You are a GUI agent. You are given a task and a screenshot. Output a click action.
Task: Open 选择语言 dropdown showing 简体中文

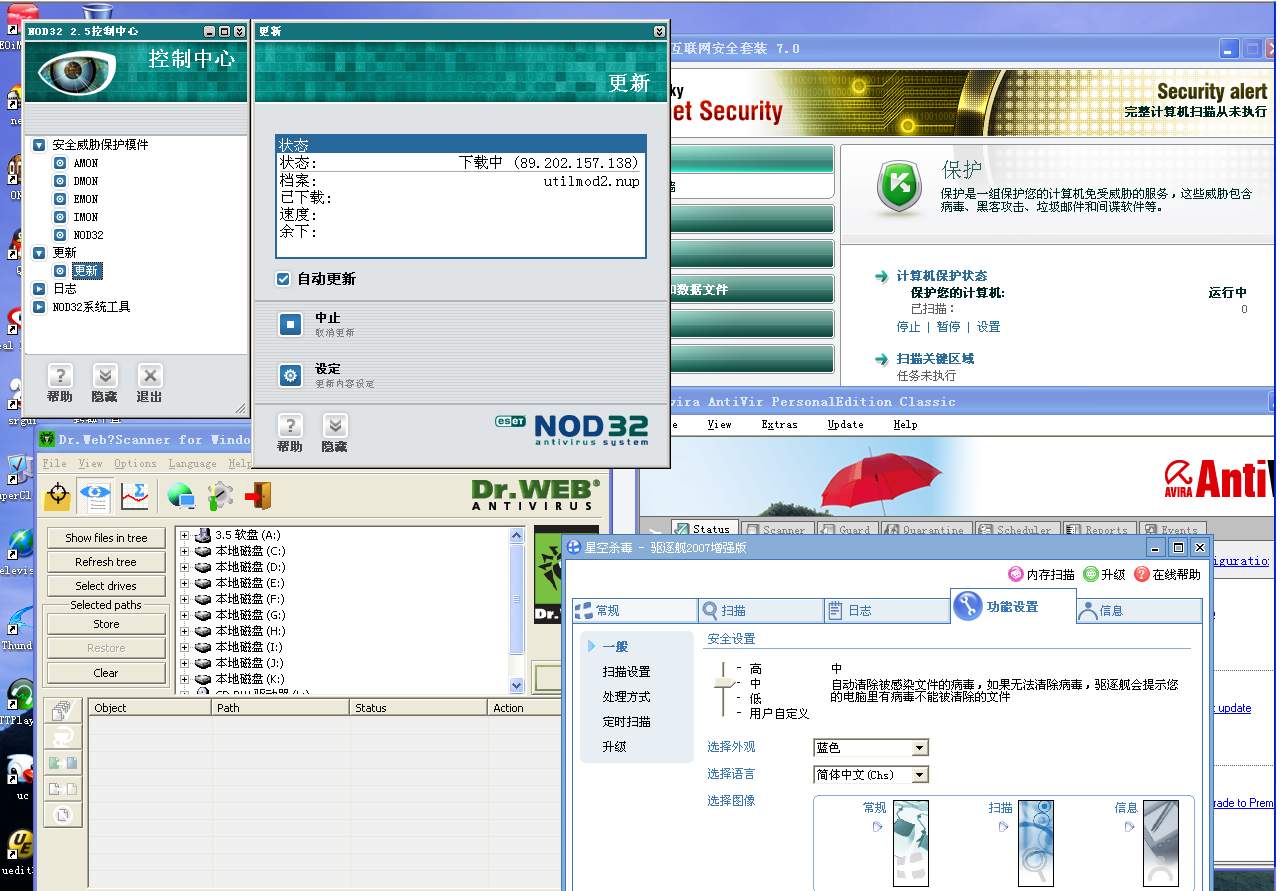tap(871, 775)
